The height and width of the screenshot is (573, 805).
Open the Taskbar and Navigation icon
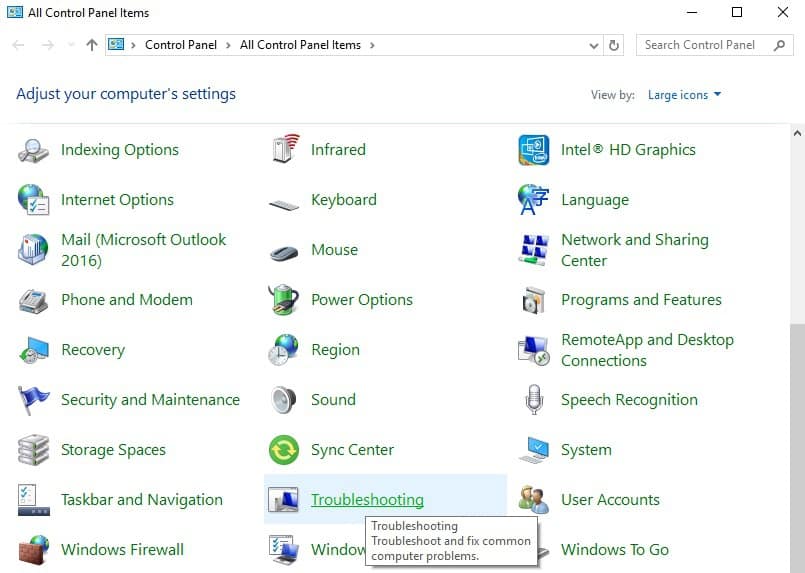click(x=33, y=500)
